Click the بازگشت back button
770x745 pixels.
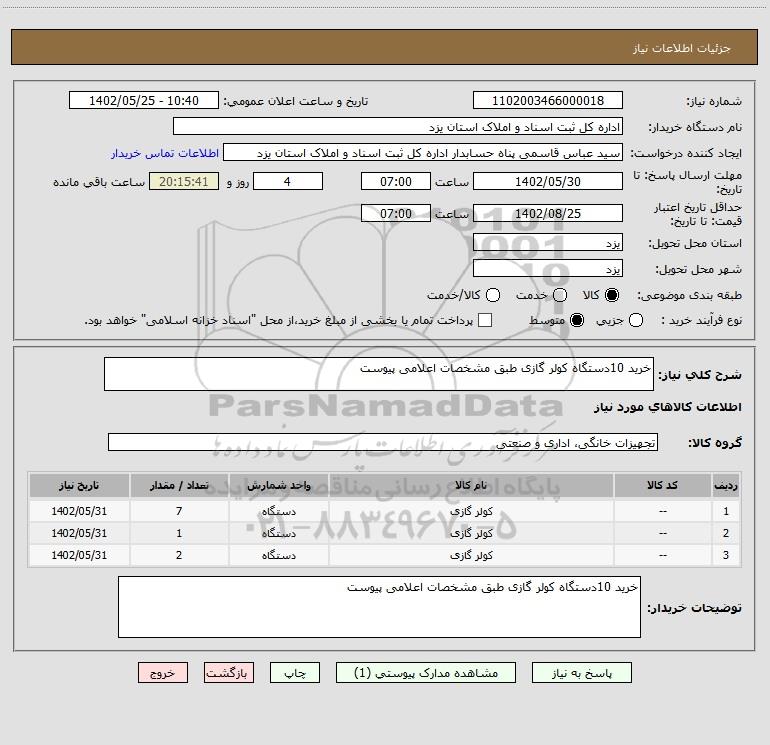point(229,673)
